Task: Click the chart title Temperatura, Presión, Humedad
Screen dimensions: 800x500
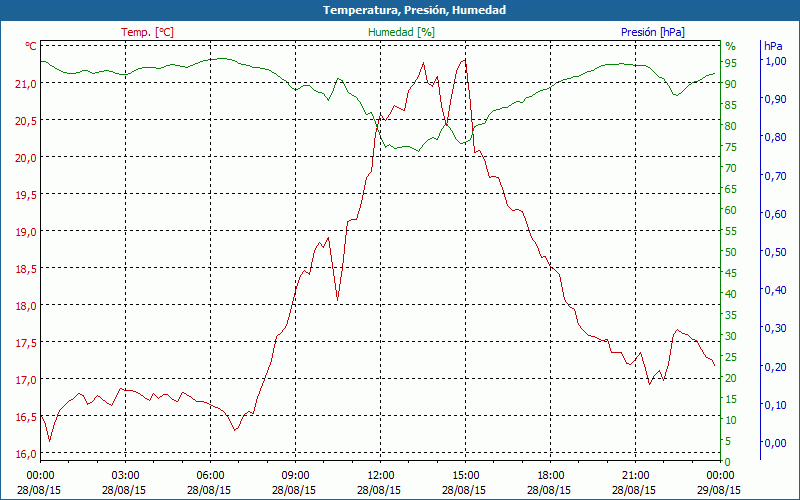Action: click(x=414, y=10)
